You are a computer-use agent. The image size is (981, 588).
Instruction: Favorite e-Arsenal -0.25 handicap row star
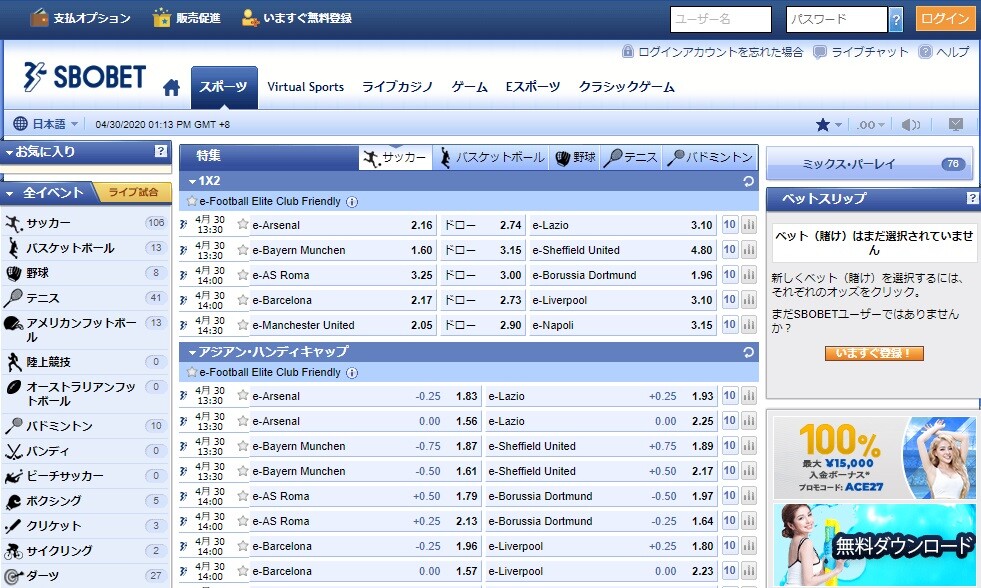tap(243, 395)
